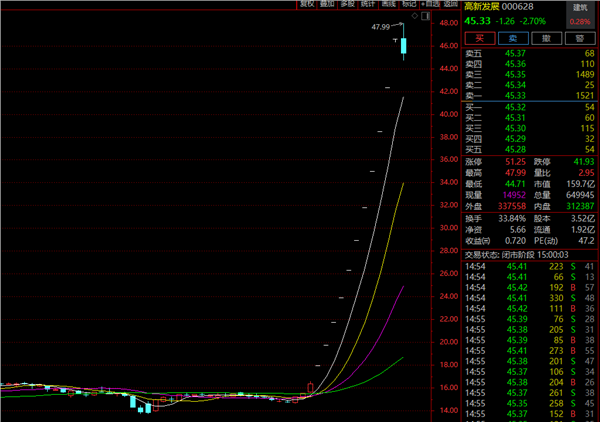Select the 买四 row at 45.29
The height and width of the screenshot is (422, 600).
(530, 139)
